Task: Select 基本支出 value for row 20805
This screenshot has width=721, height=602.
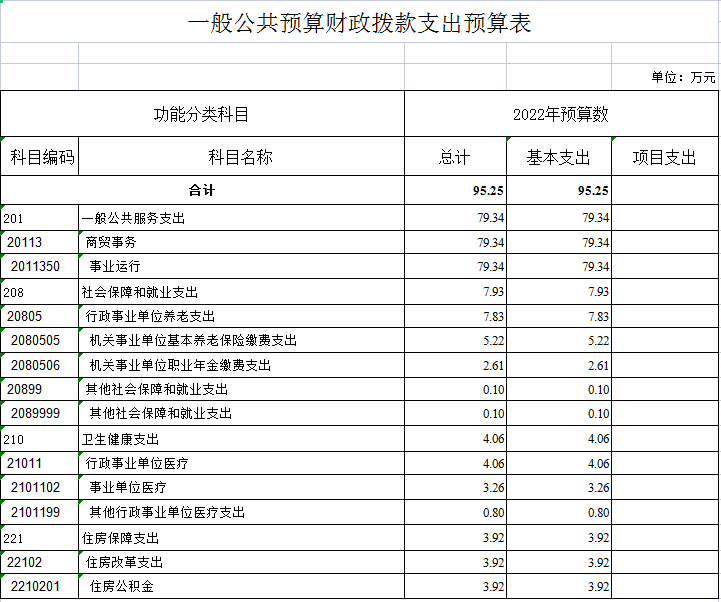Action: (x=559, y=316)
